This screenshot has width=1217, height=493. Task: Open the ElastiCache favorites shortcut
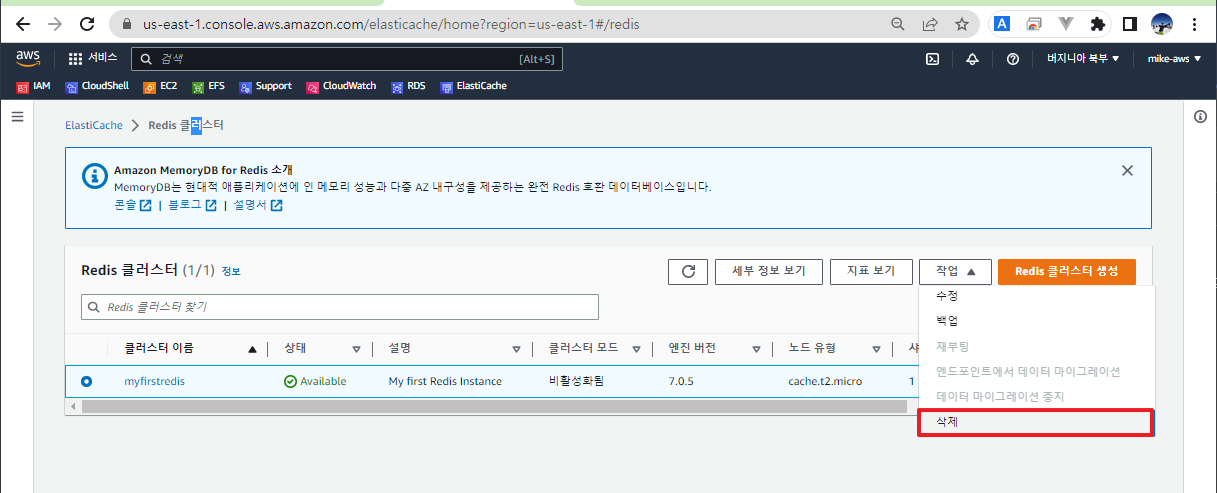(x=474, y=86)
